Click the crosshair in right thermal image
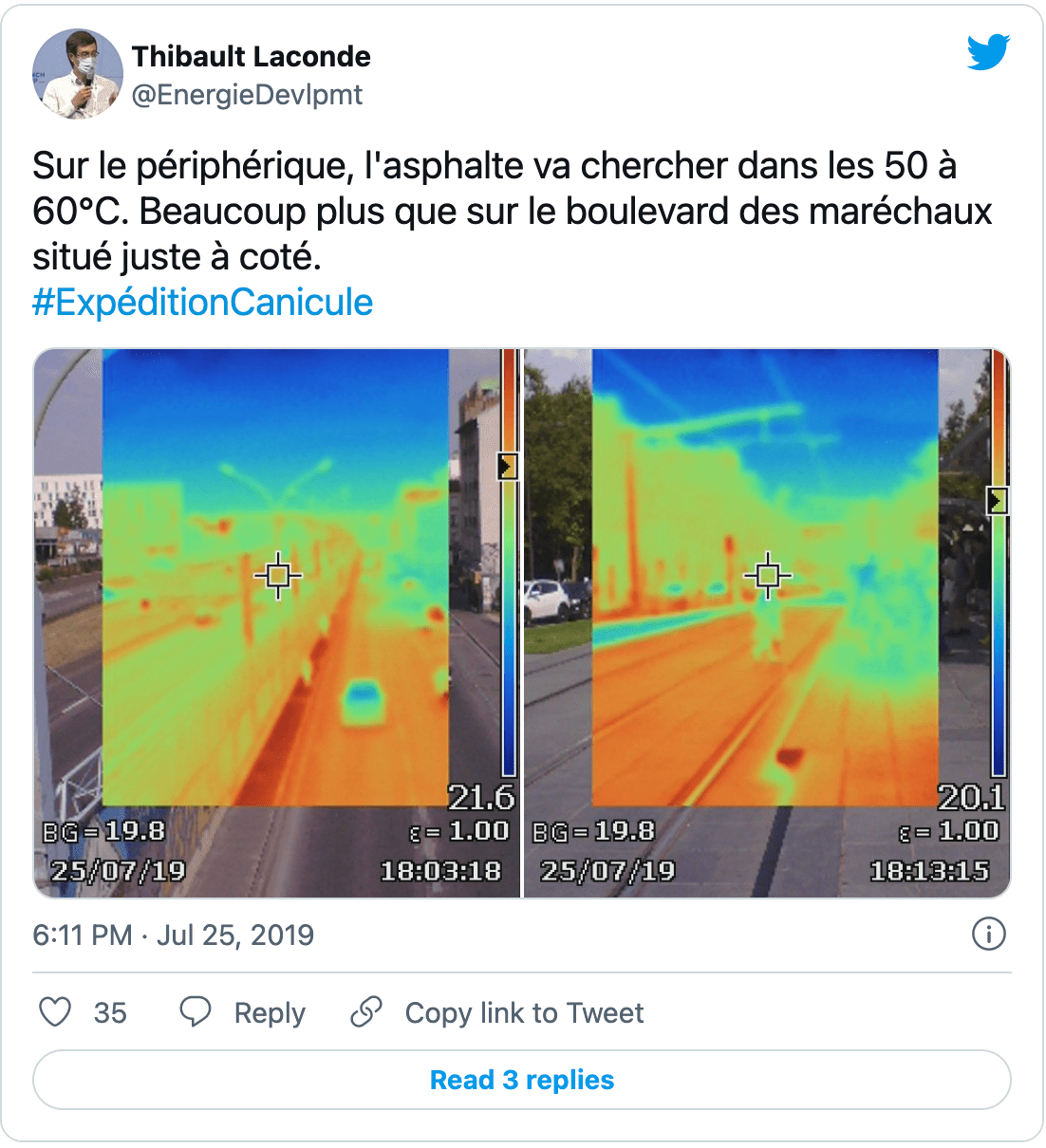Screen dimensions: 1046x1148 point(768,575)
